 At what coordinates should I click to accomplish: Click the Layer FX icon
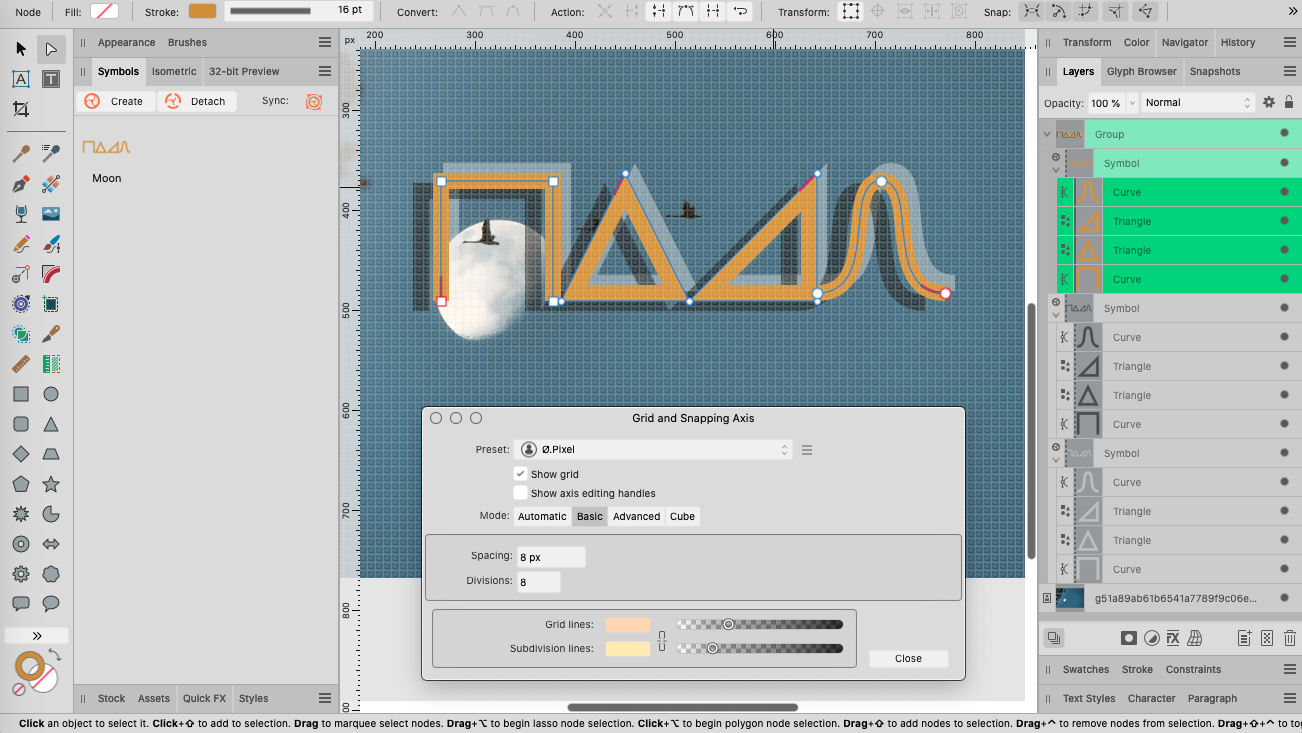click(x=1173, y=638)
